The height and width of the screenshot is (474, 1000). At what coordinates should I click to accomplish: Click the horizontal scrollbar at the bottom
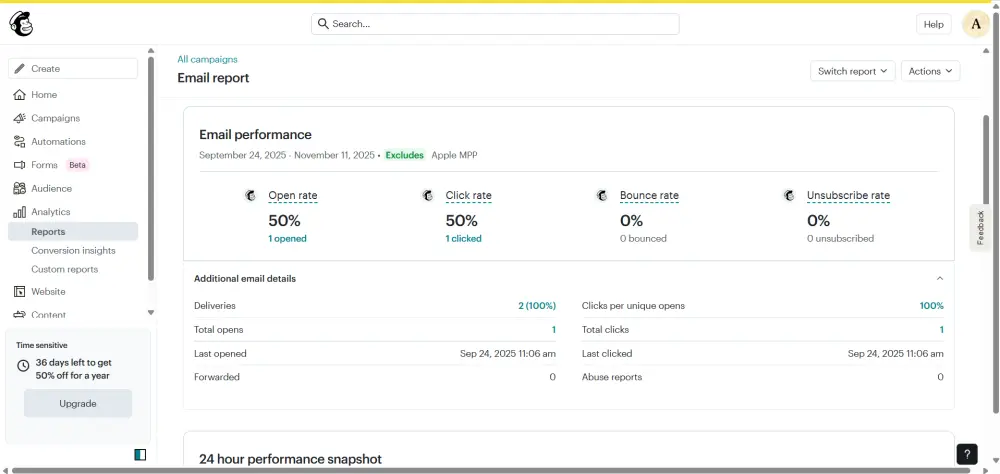pos(480,470)
